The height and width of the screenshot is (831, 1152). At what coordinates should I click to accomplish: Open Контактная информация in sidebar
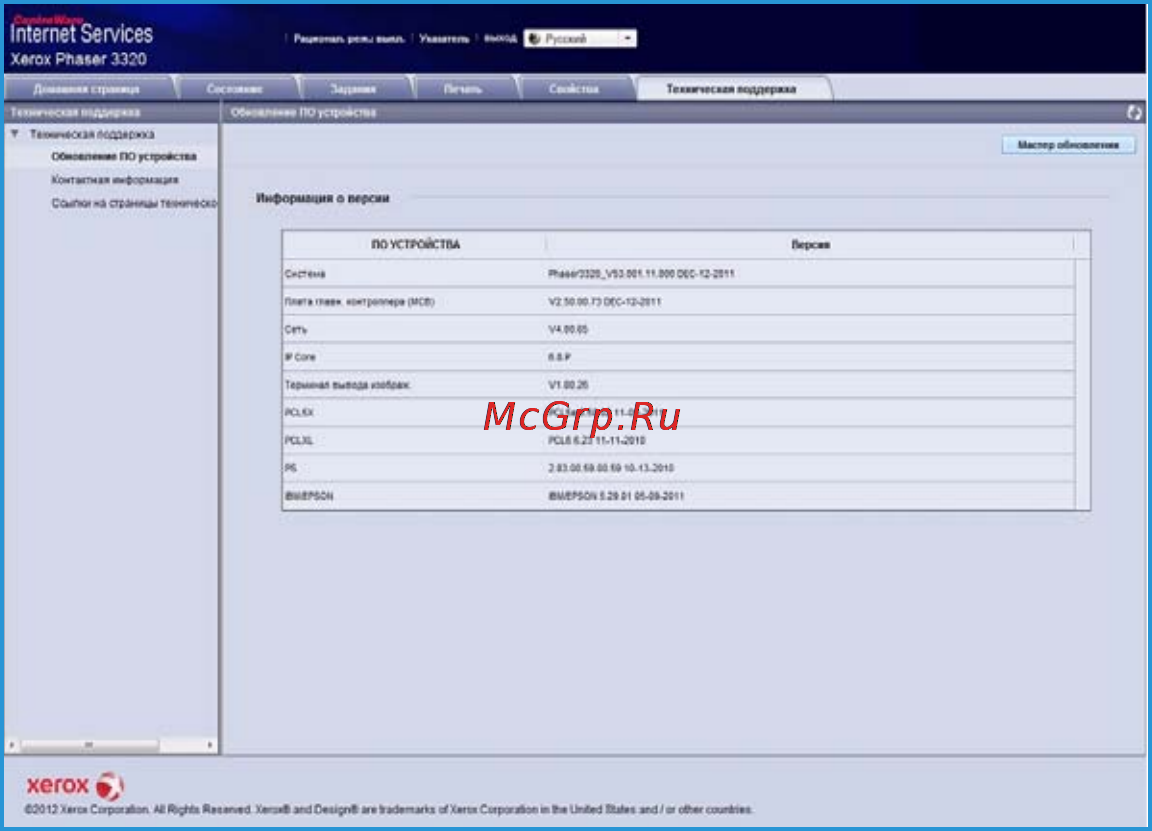click(115, 180)
